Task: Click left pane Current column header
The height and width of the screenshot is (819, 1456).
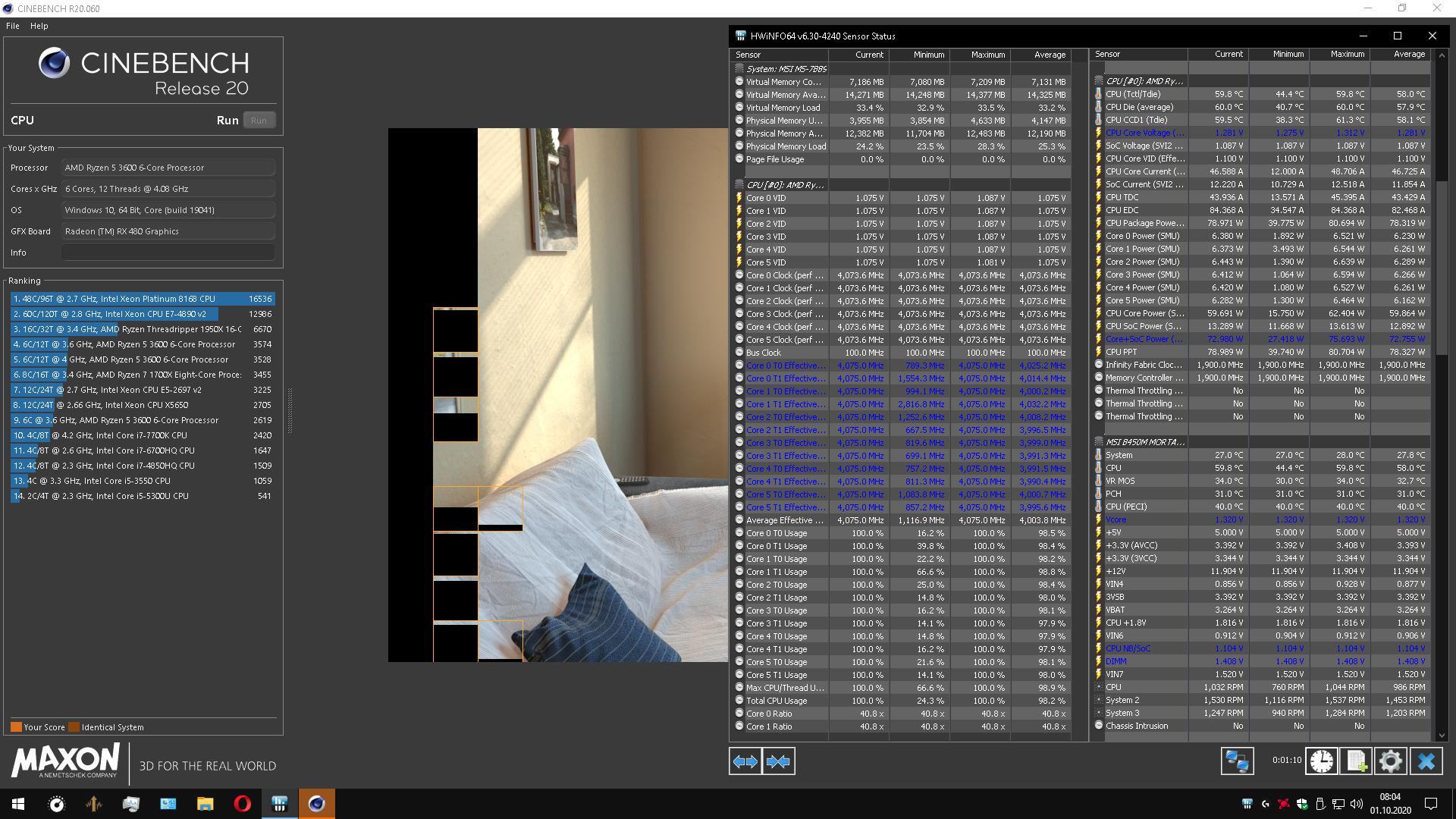Action: (x=858, y=55)
